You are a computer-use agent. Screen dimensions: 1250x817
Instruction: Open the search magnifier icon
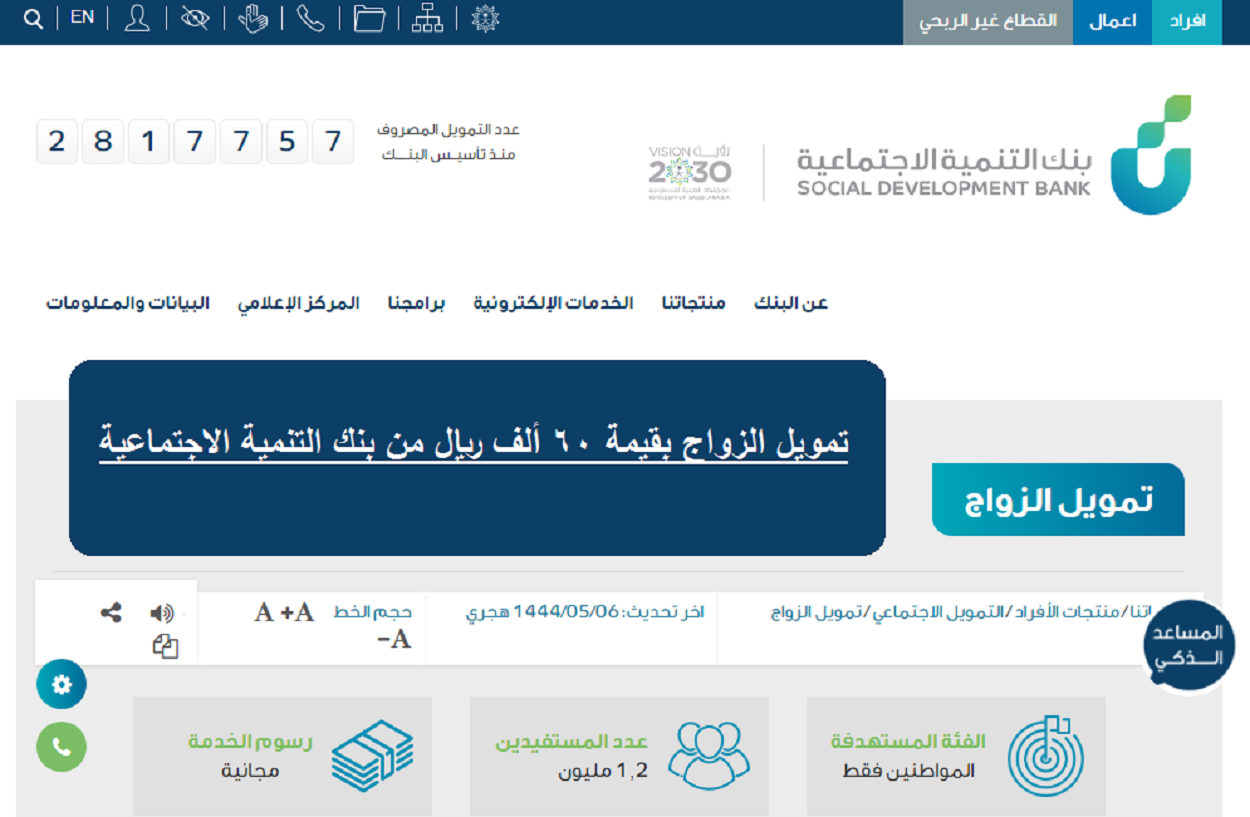click(33, 19)
